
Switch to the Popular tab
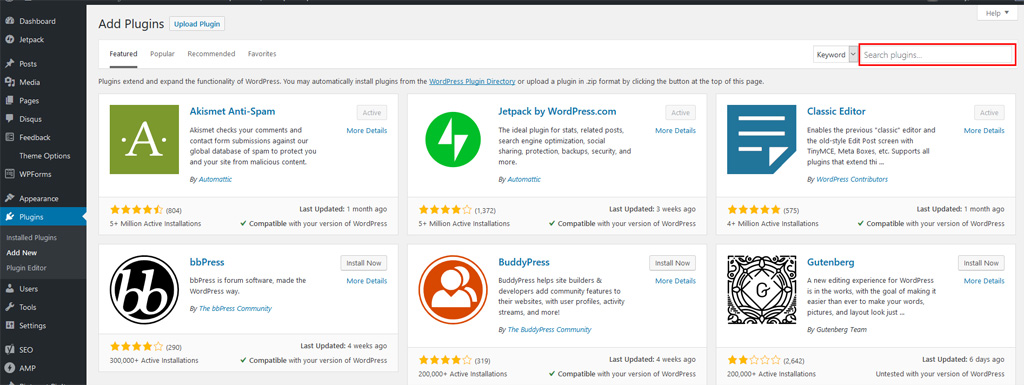[163, 54]
